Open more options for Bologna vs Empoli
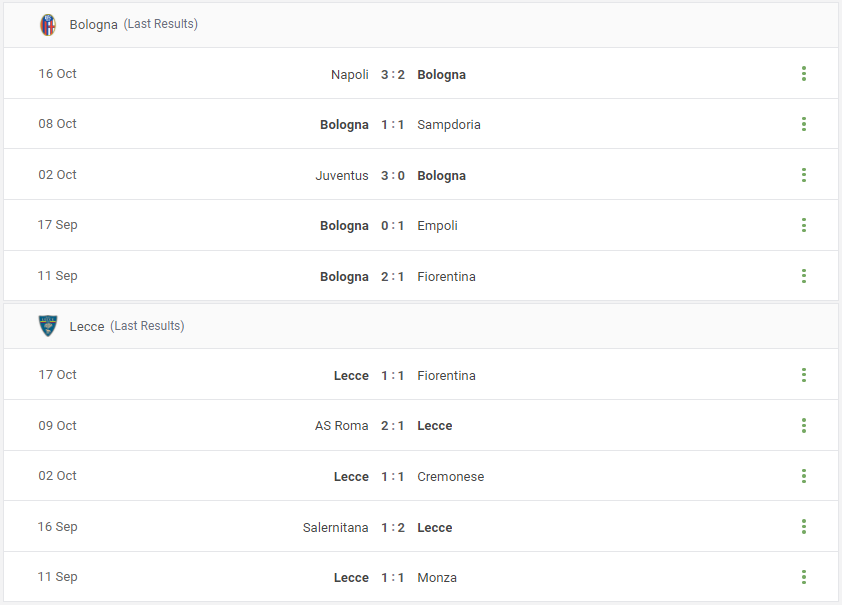The height and width of the screenshot is (605, 842). click(803, 225)
